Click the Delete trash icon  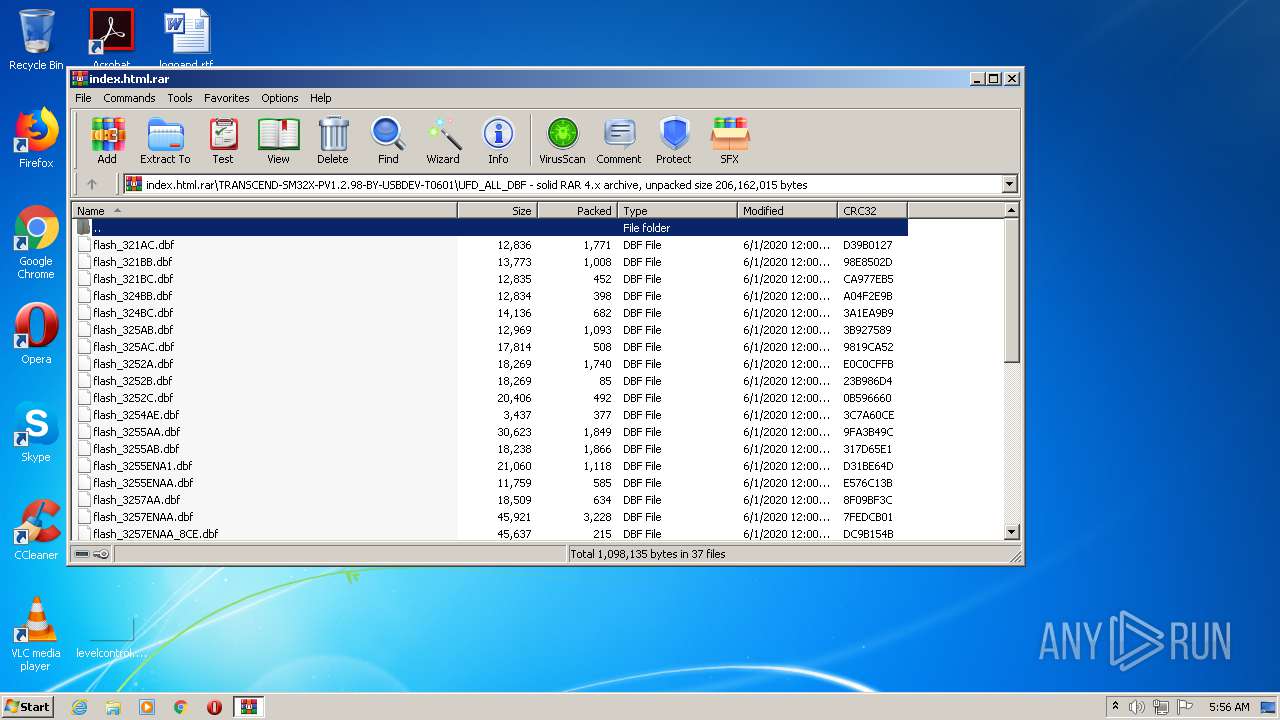333,140
